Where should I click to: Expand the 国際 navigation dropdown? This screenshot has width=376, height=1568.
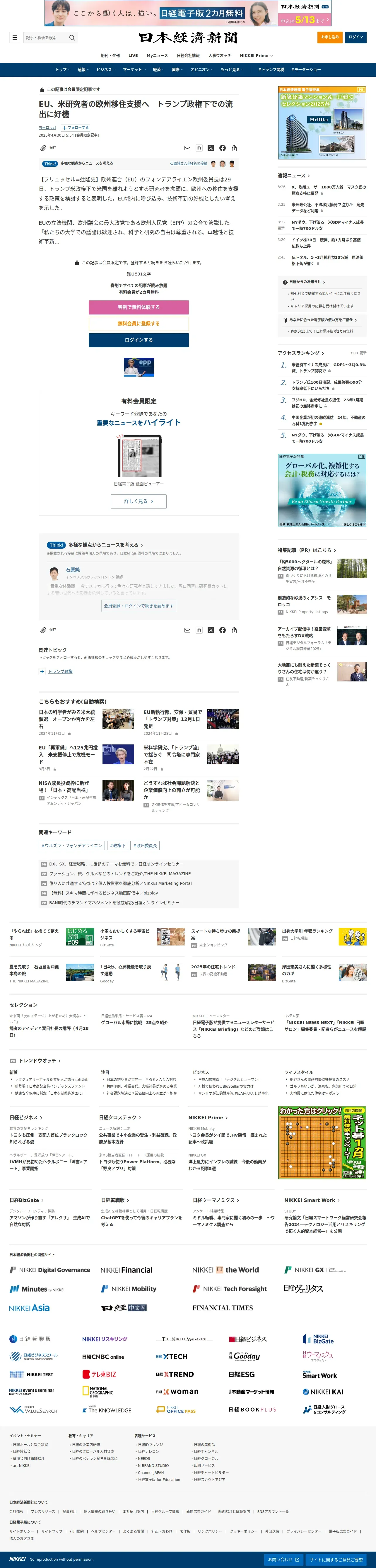(178, 69)
